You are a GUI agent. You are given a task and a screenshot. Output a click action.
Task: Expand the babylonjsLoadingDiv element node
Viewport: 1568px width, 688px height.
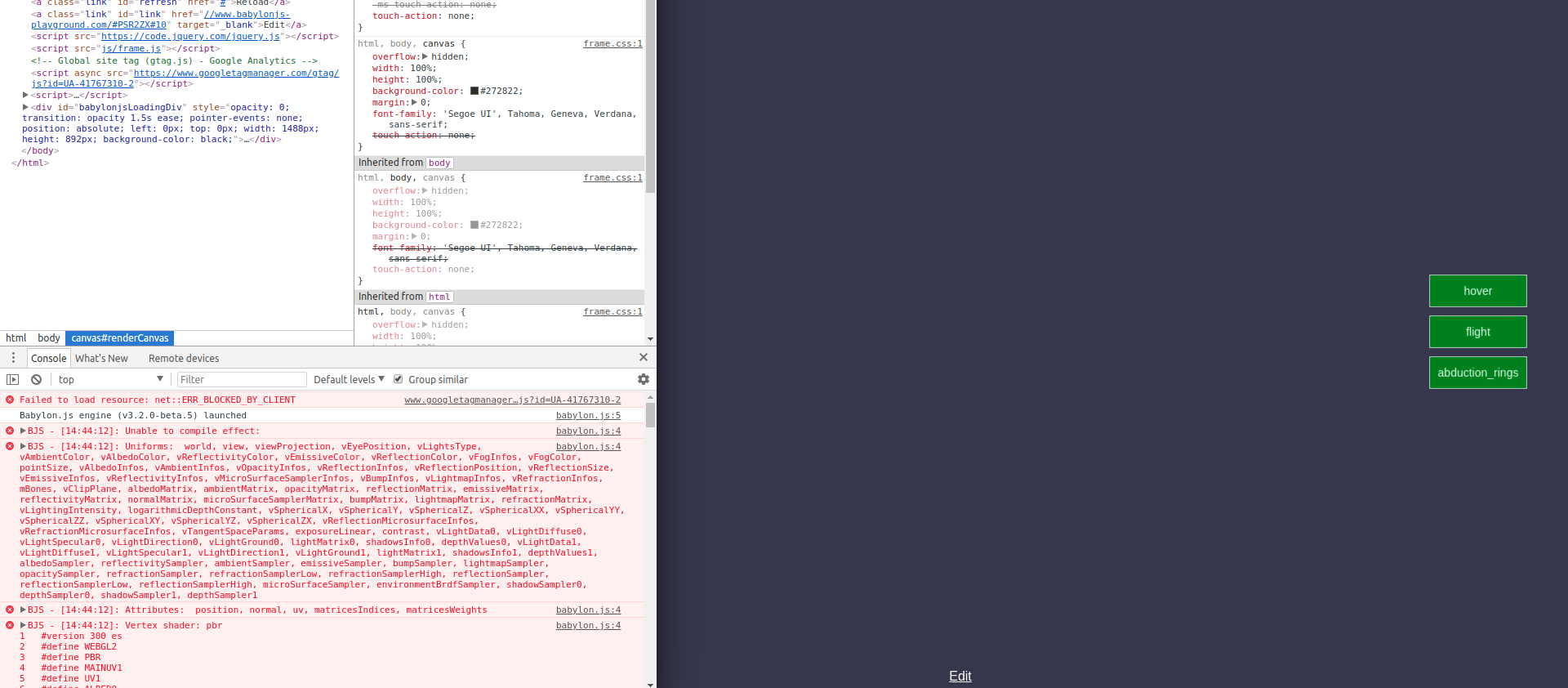click(x=25, y=107)
